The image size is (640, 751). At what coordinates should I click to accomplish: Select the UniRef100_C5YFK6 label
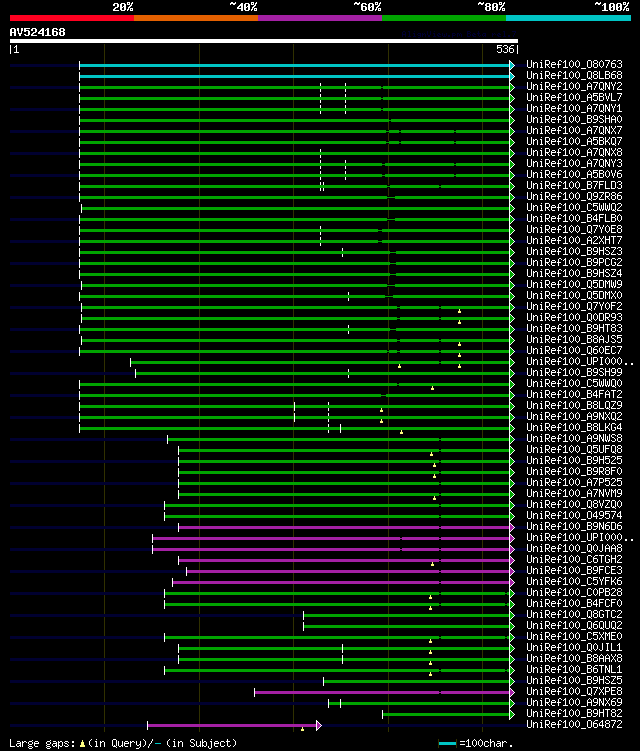pyautogui.click(x=574, y=582)
